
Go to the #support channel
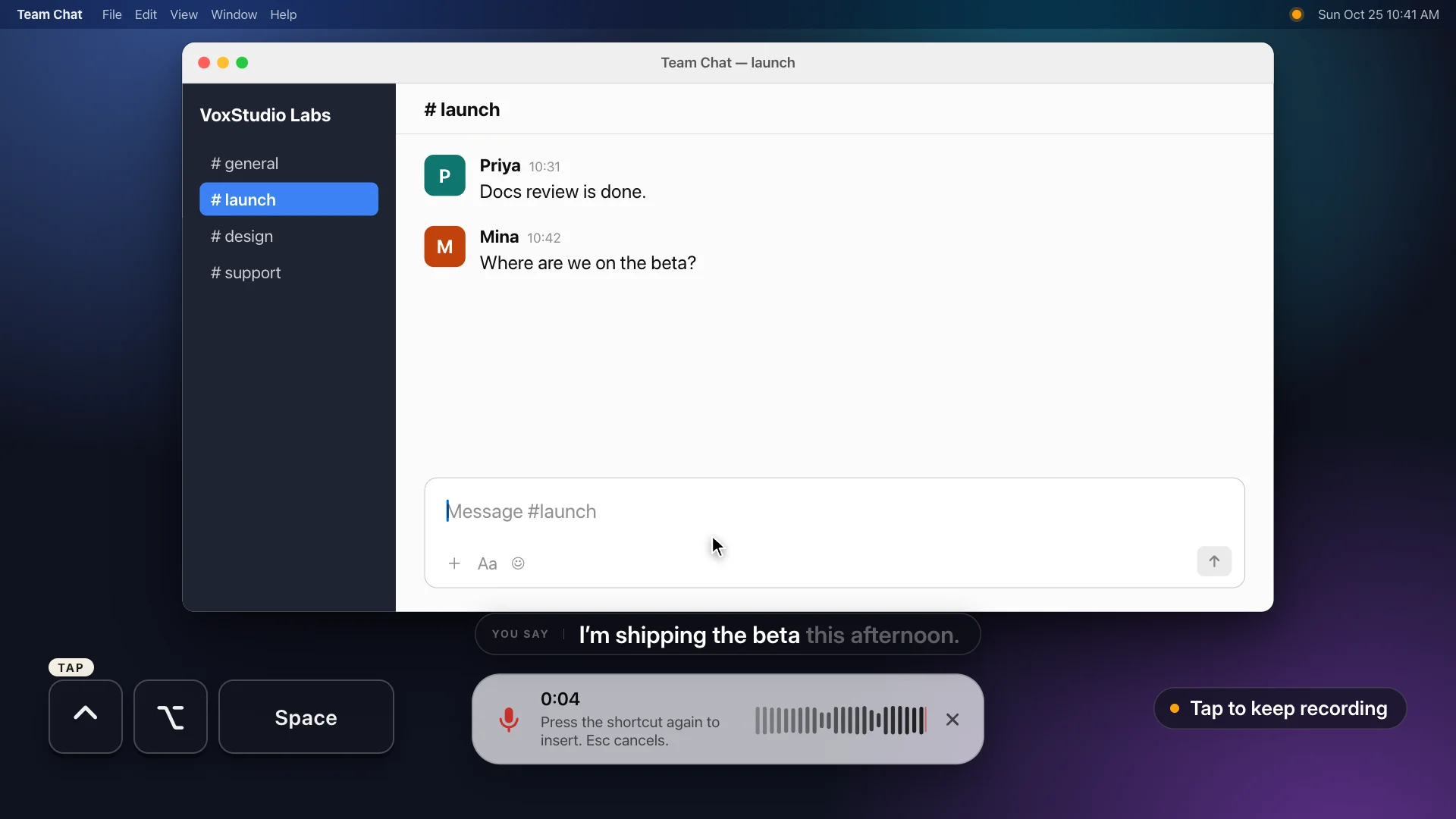tap(289, 272)
